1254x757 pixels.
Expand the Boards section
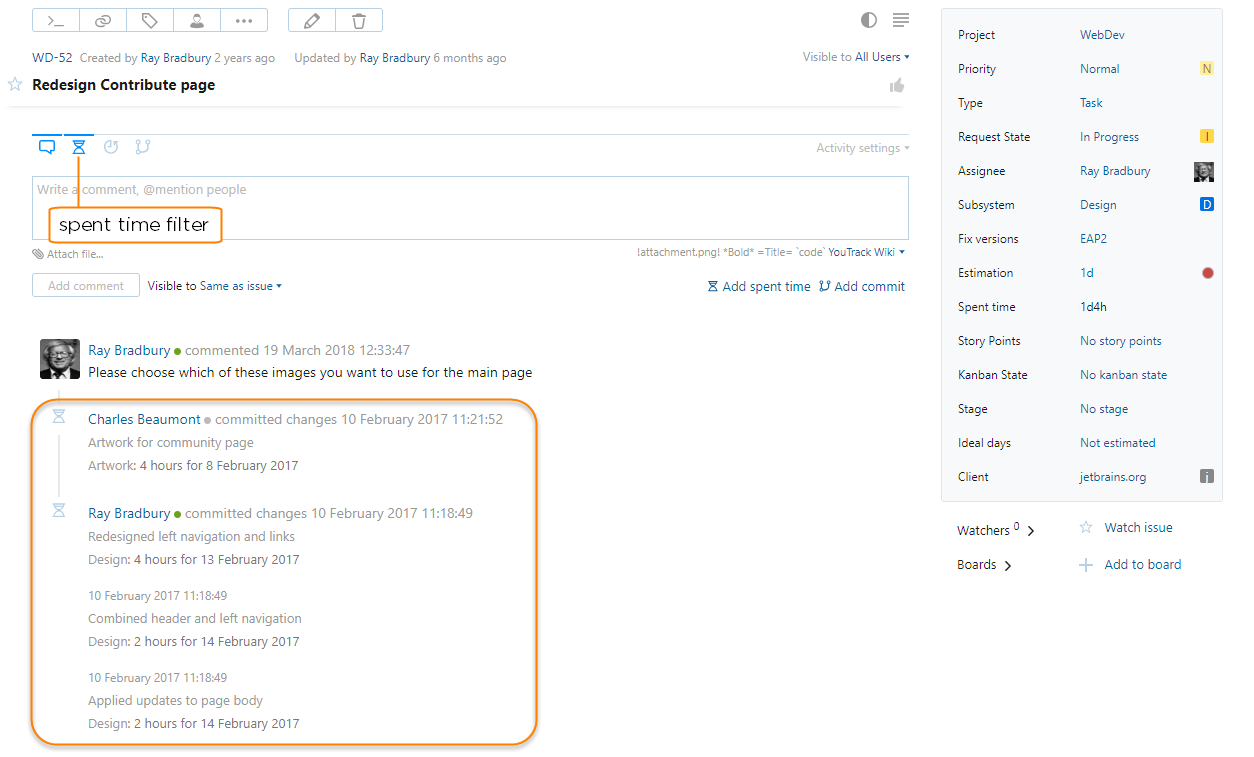[x=985, y=565]
